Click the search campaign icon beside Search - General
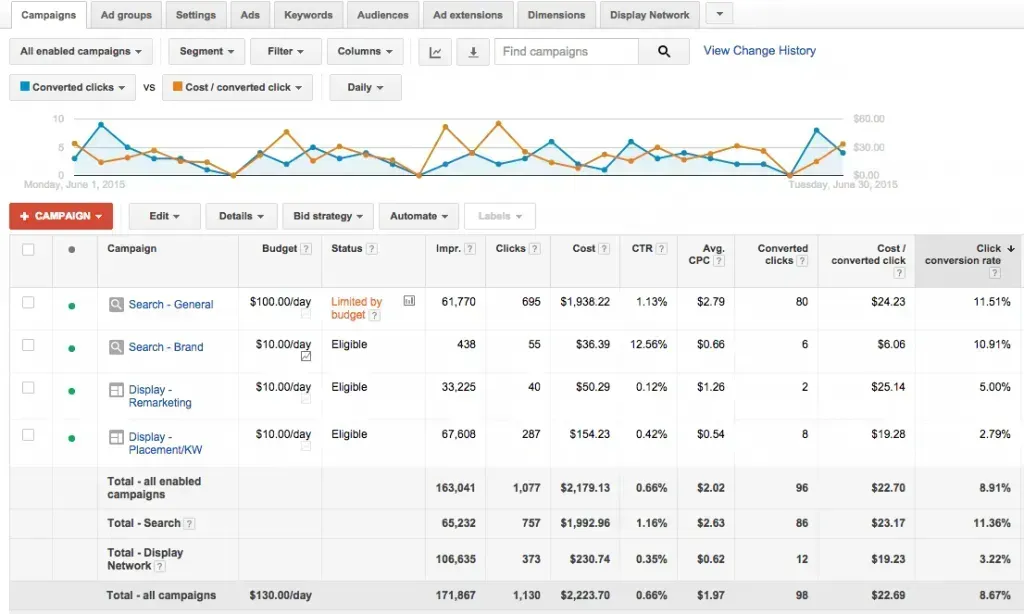 pos(115,305)
